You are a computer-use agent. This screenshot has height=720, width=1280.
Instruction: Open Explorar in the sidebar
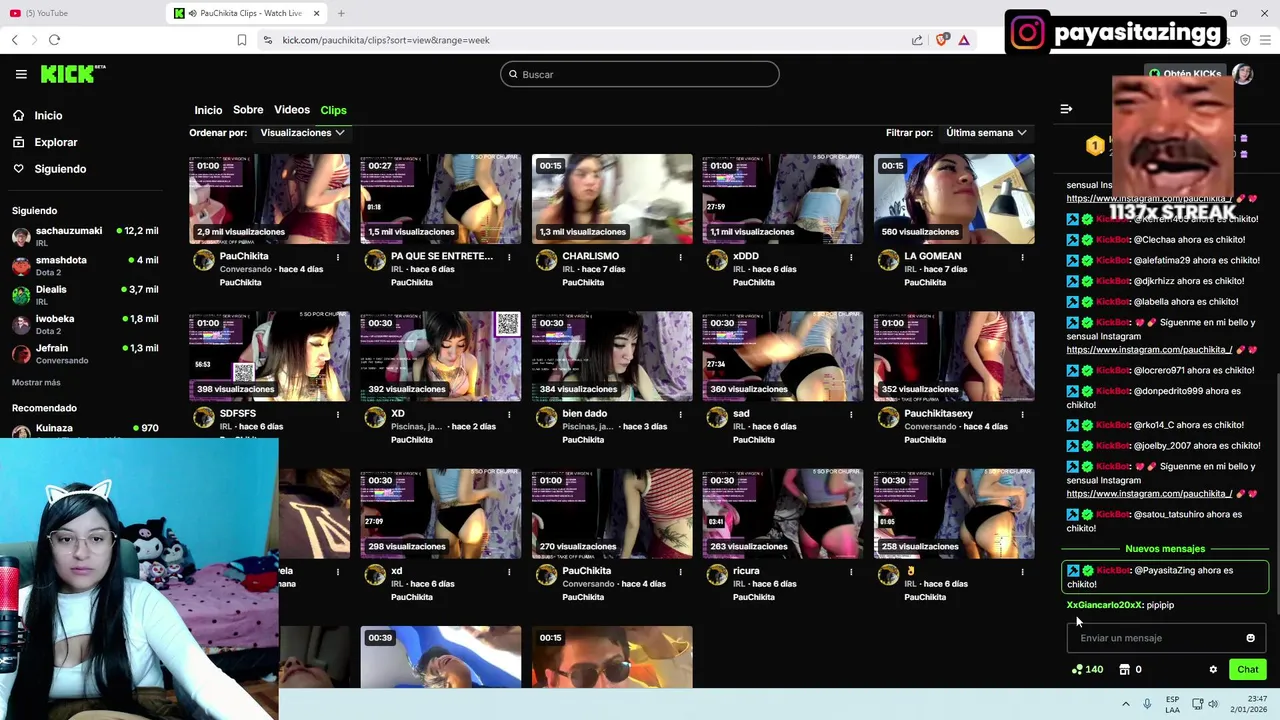(x=56, y=142)
